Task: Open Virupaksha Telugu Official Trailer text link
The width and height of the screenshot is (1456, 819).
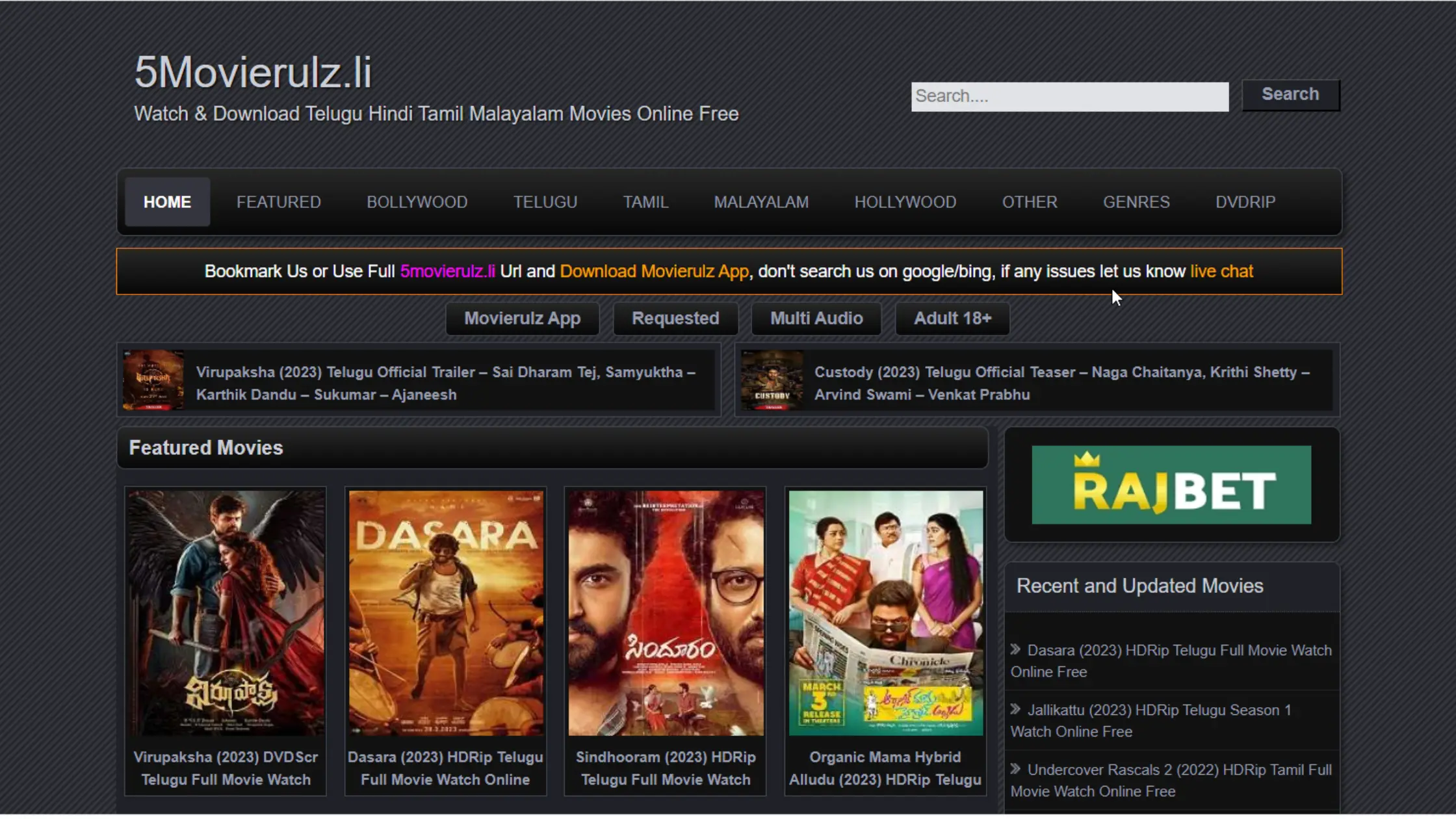Action: tap(446, 383)
